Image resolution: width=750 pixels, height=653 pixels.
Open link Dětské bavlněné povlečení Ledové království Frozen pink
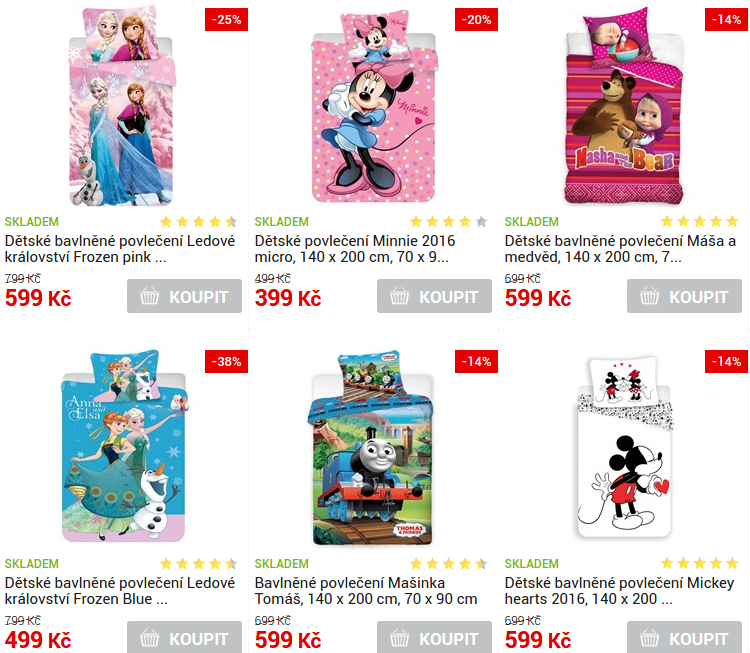[x=120, y=249]
